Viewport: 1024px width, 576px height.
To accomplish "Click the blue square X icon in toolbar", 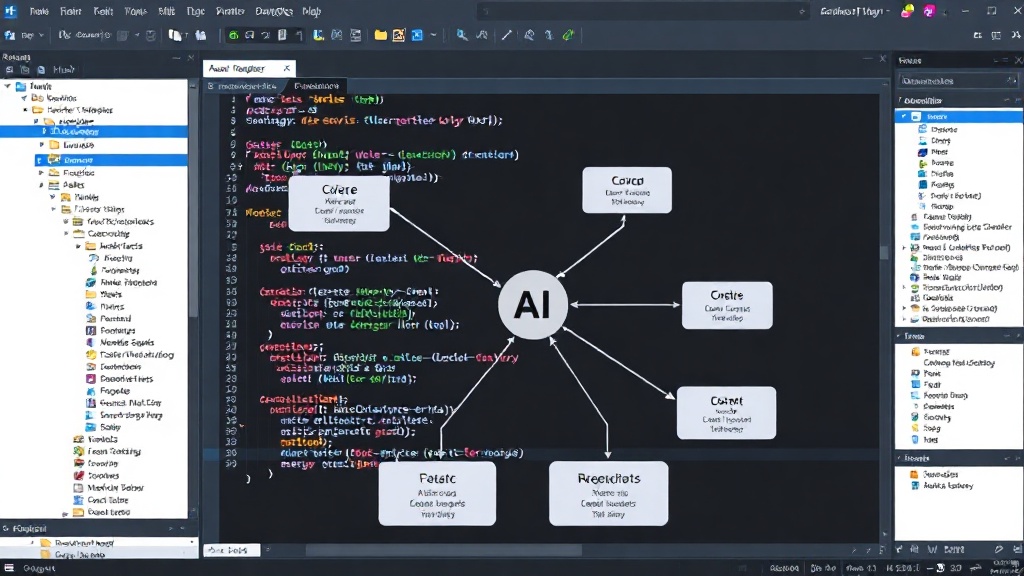I will click(x=417, y=35).
